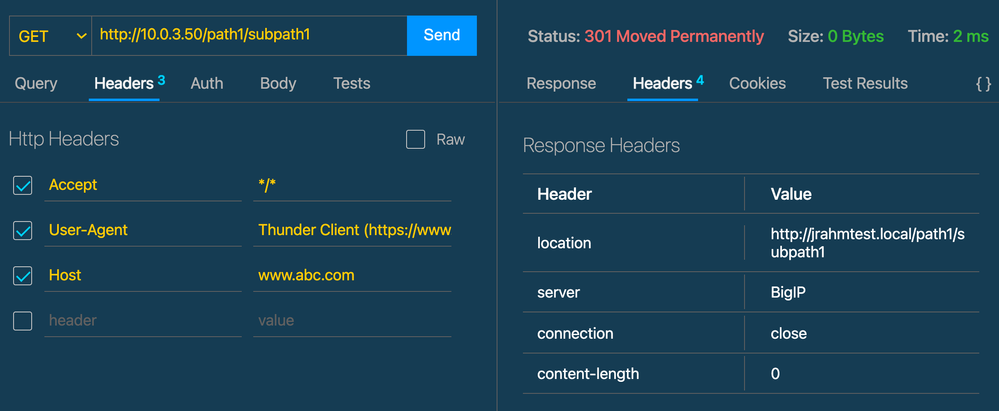Open the Test Results tab
This screenshot has width=999, height=411.
point(865,84)
